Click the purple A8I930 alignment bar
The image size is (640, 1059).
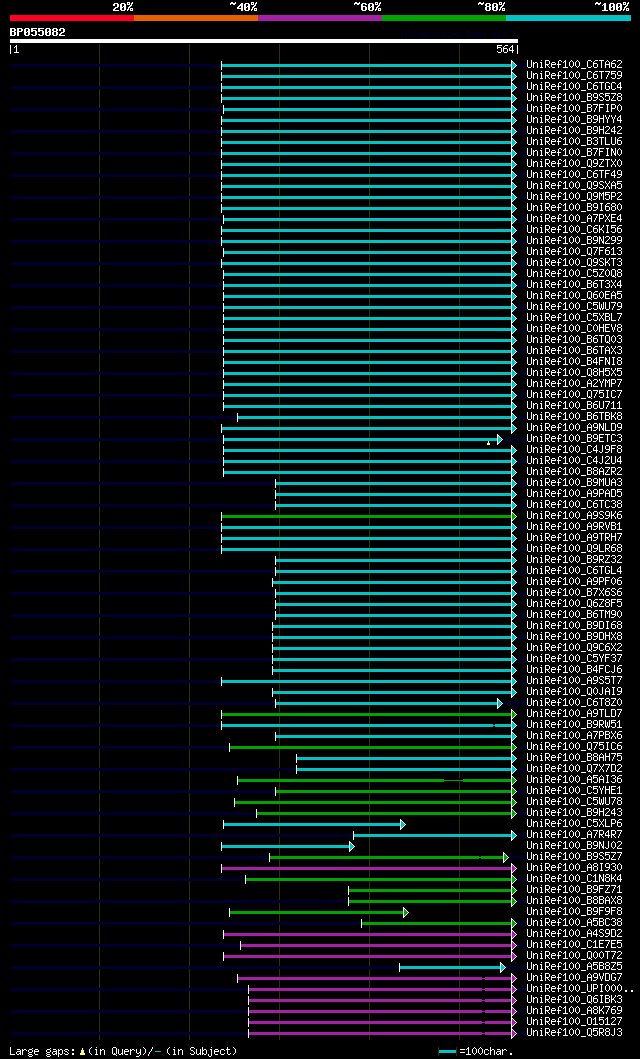click(x=369, y=869)
